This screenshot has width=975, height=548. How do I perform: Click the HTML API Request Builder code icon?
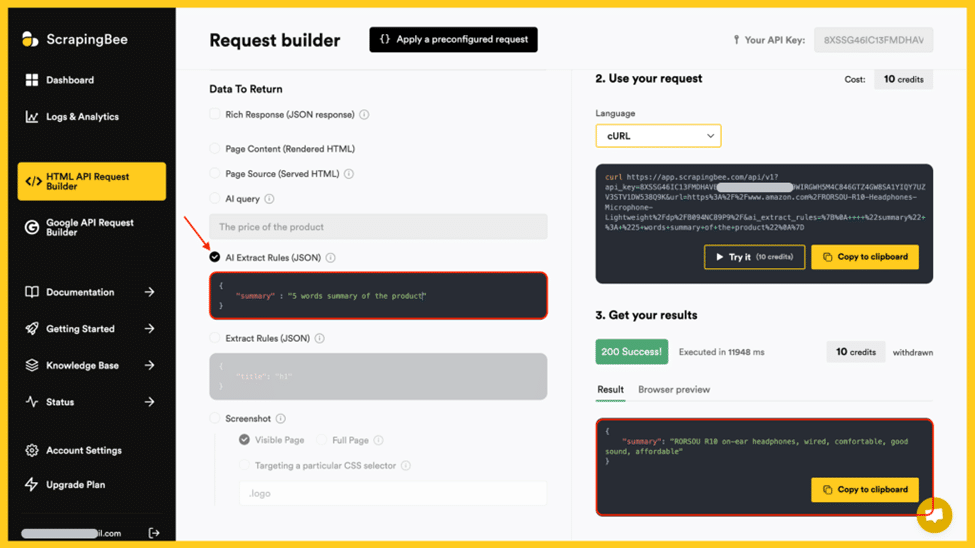click(33, 182)
